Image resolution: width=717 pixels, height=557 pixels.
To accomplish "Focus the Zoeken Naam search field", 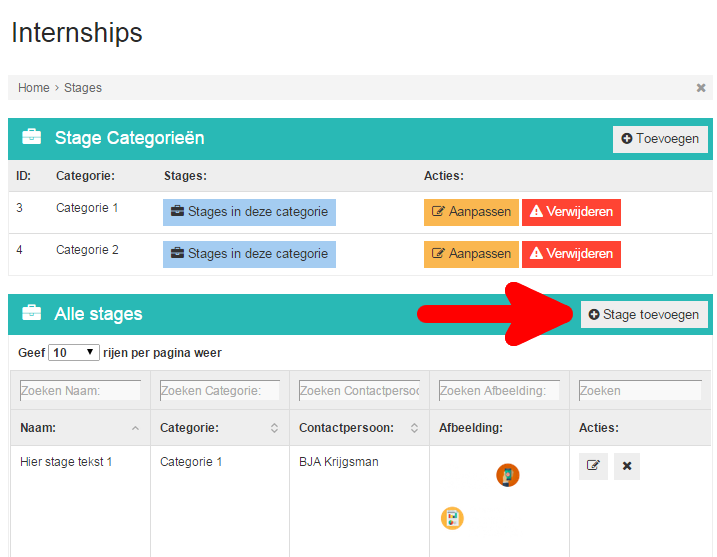I will 80,391.
